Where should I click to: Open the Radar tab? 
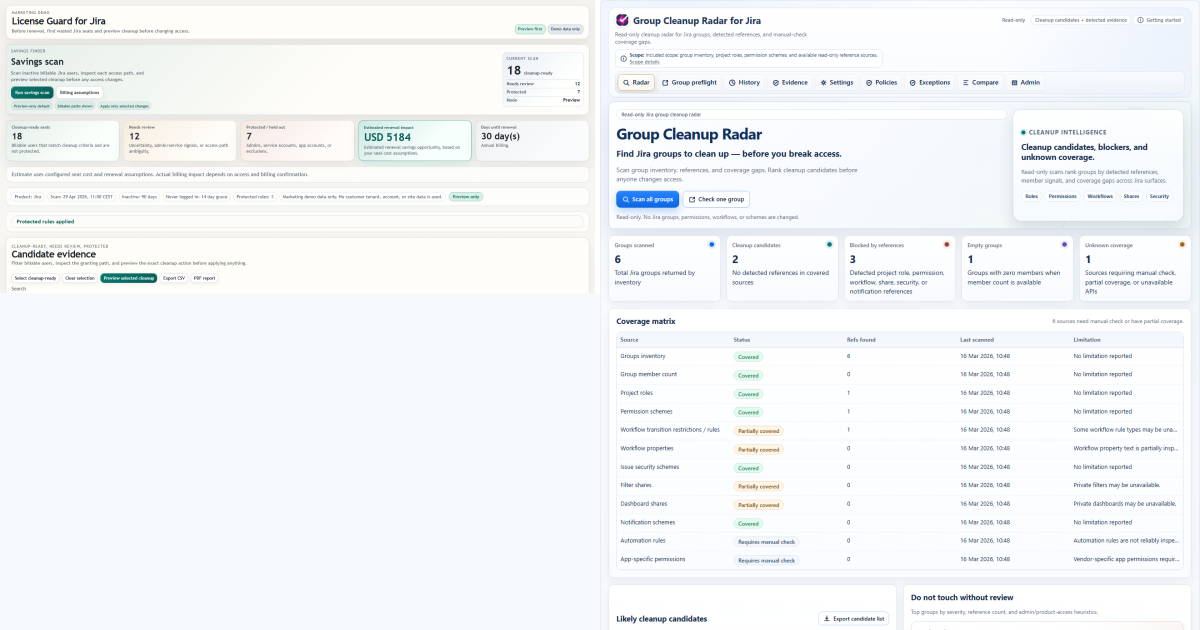pyautogui.click(x=636, y=83)
